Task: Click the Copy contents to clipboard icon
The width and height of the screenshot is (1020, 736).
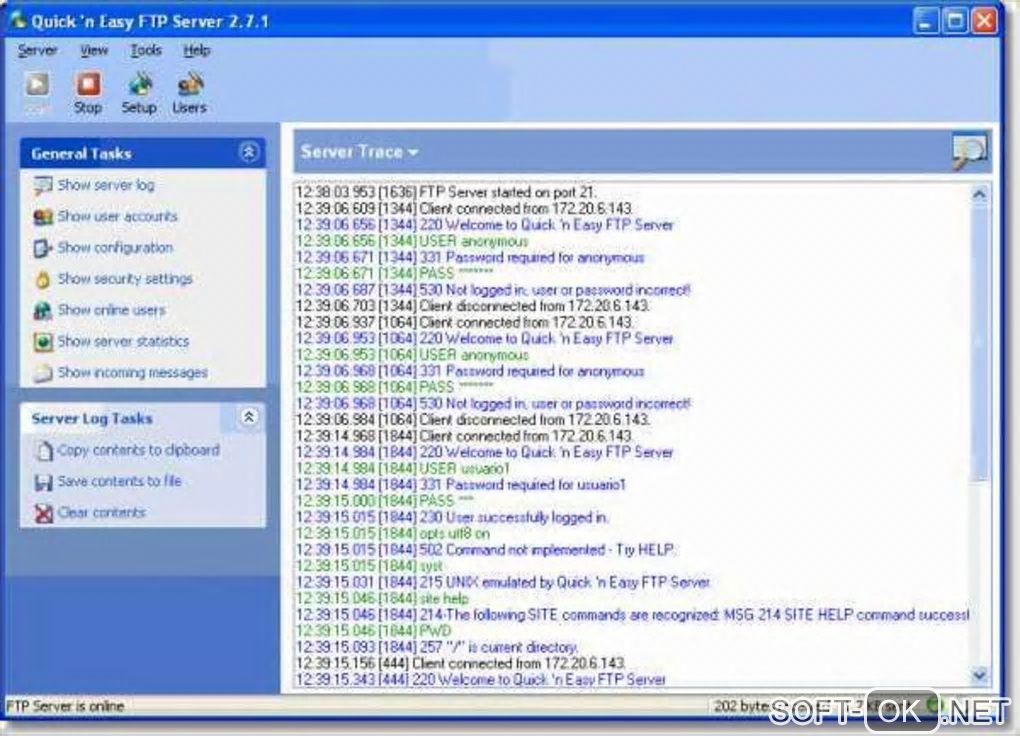Action: tap(44, 450)
